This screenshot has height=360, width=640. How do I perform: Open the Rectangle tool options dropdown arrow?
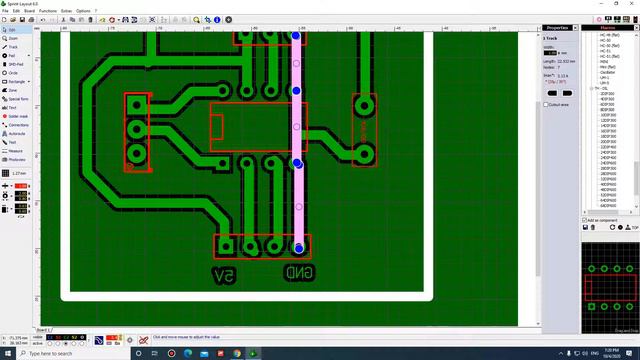pos(29,82)
